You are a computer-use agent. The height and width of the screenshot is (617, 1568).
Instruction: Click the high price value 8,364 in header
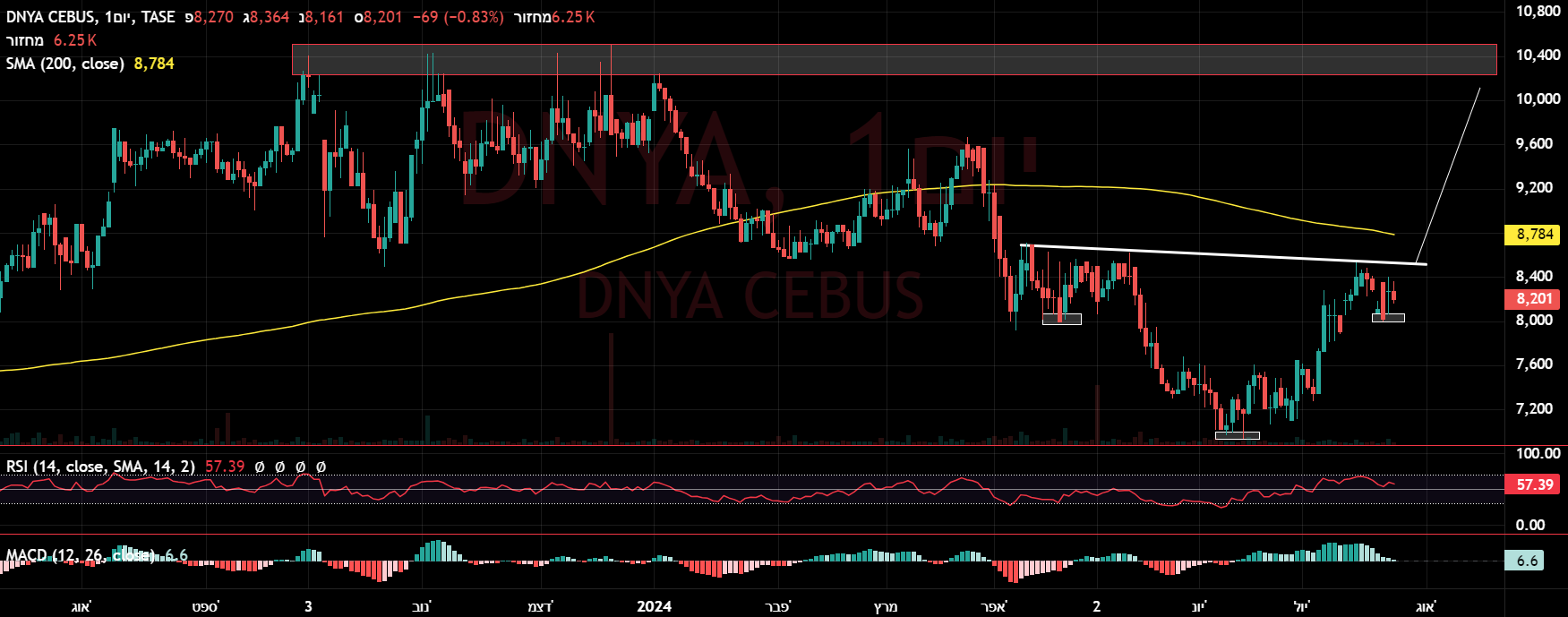[x=270, y=17]
